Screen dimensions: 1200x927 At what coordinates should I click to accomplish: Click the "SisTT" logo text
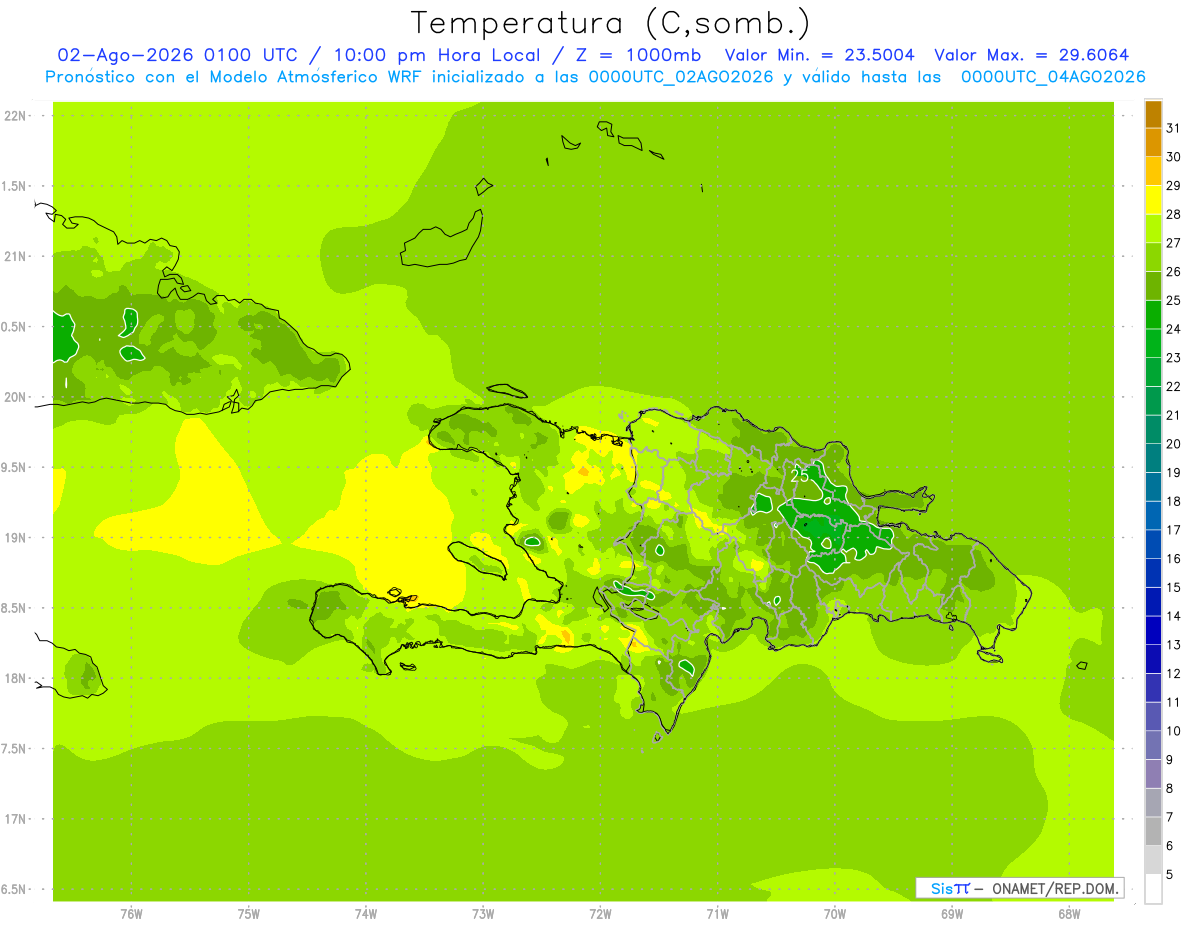point(950,888)
